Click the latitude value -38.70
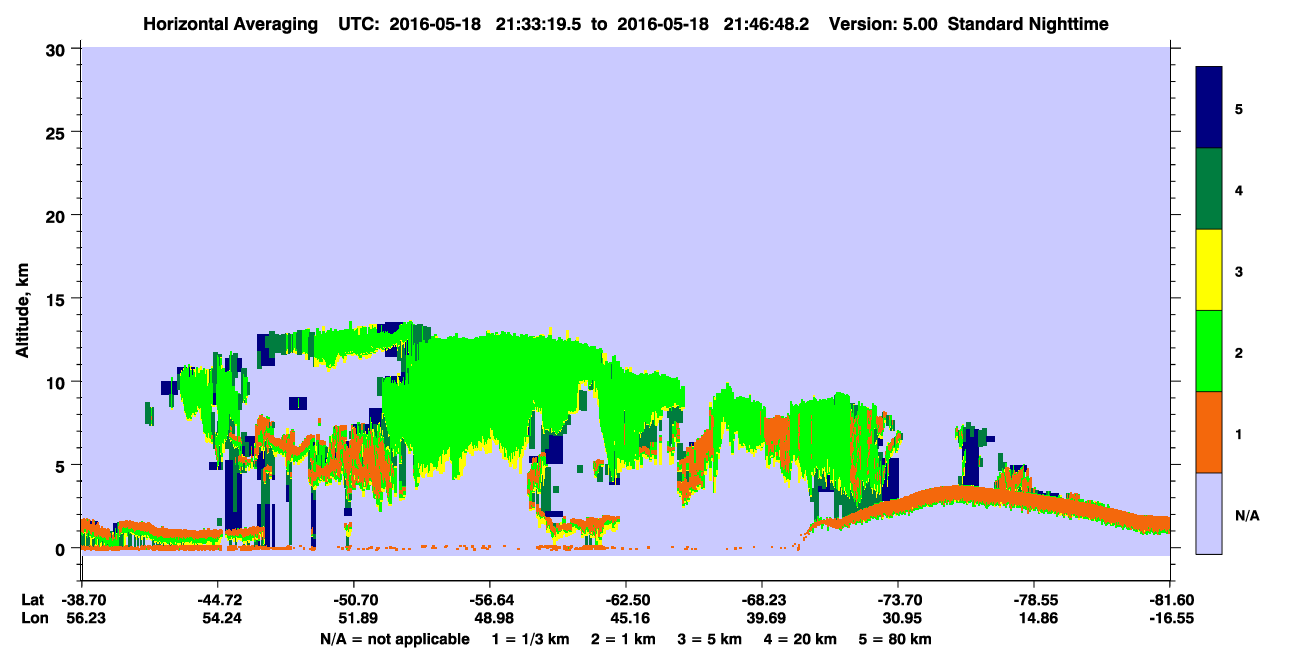1300x667 pixels. click(x=81, y=600)
